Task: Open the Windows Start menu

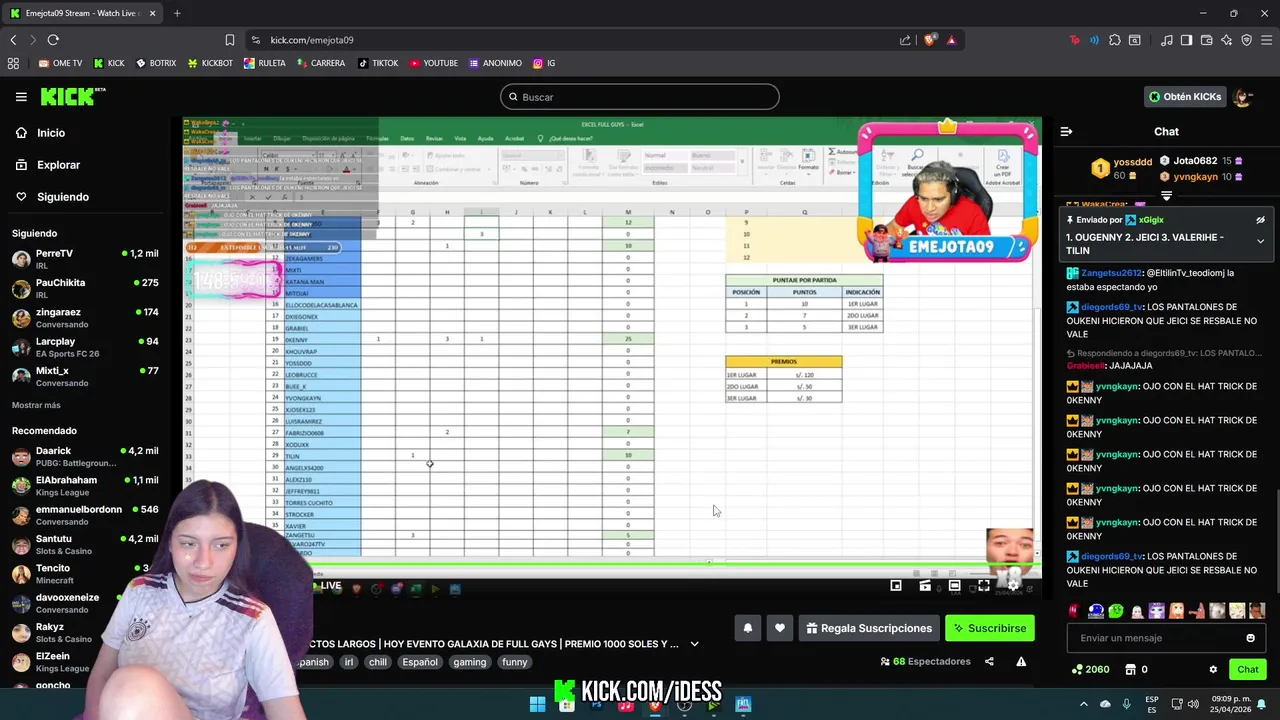Action: point(537,704)
